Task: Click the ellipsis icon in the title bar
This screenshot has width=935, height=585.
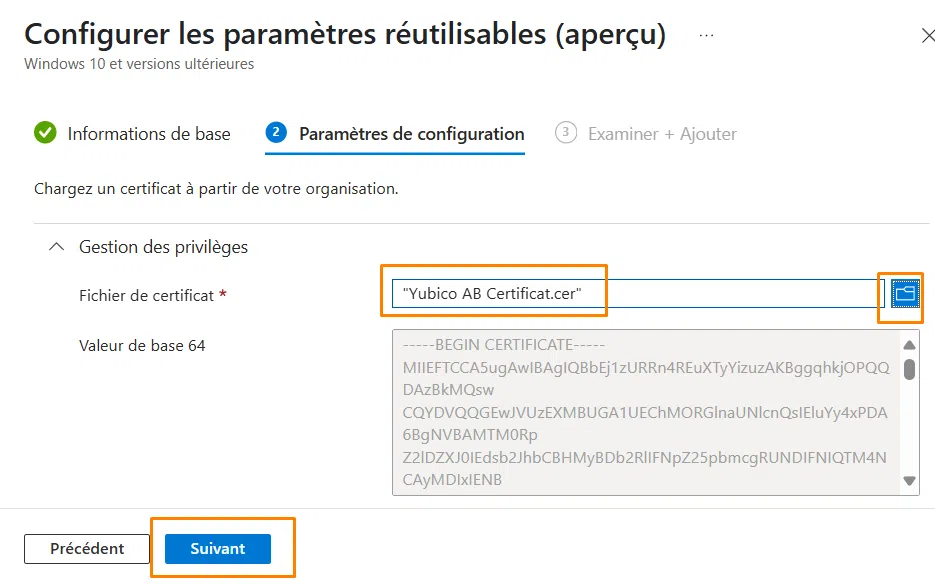Action: tap(706, 33)
